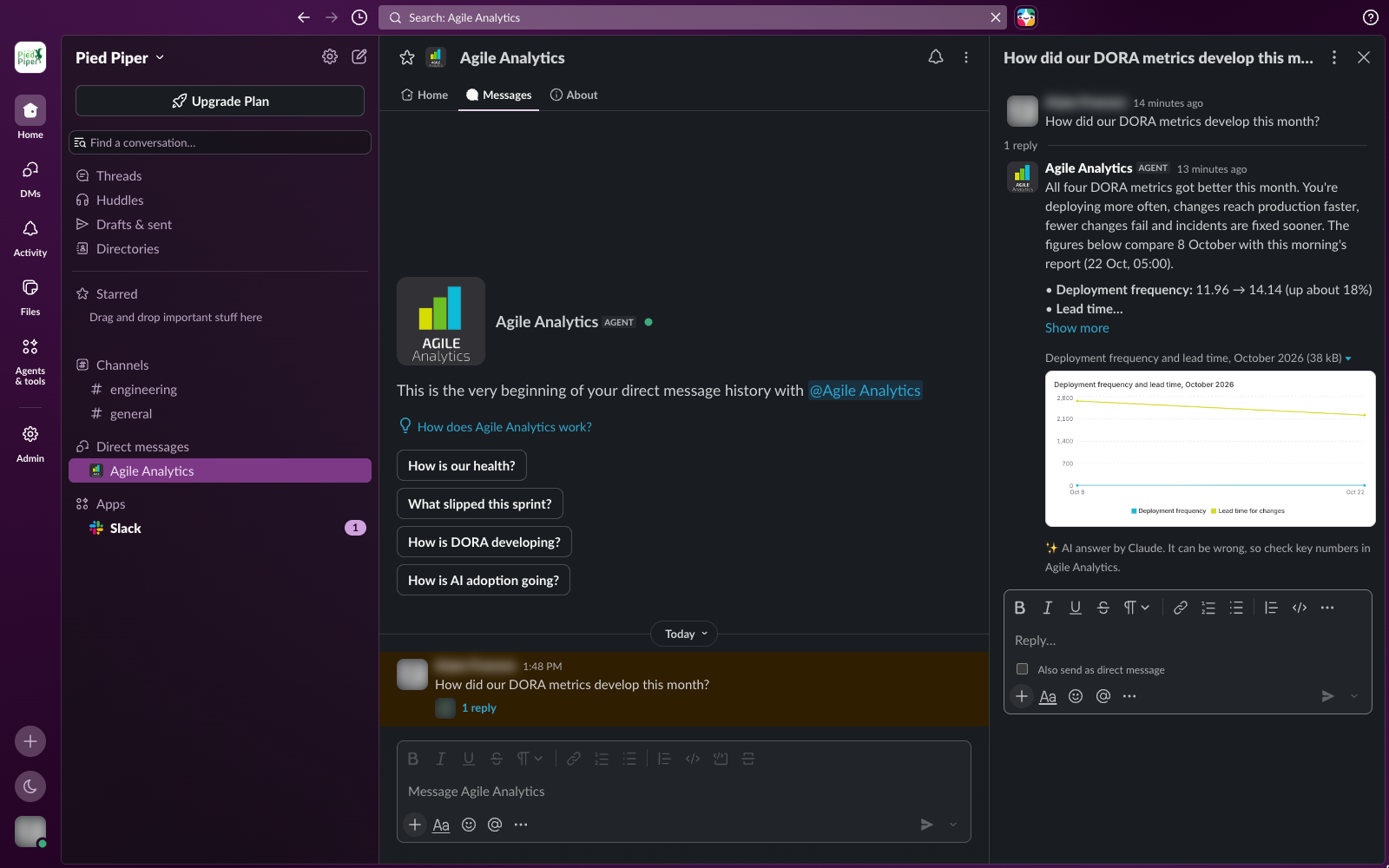Insert link in thread reply toolbar
The height and width of the screenshot is (868, 1389).
pyautogui.click(x=1181, y=608)
